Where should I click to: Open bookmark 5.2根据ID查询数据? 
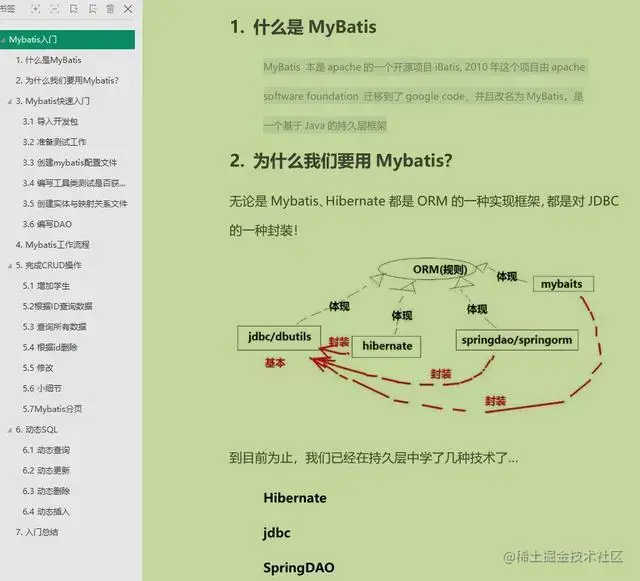pos(58,306)
